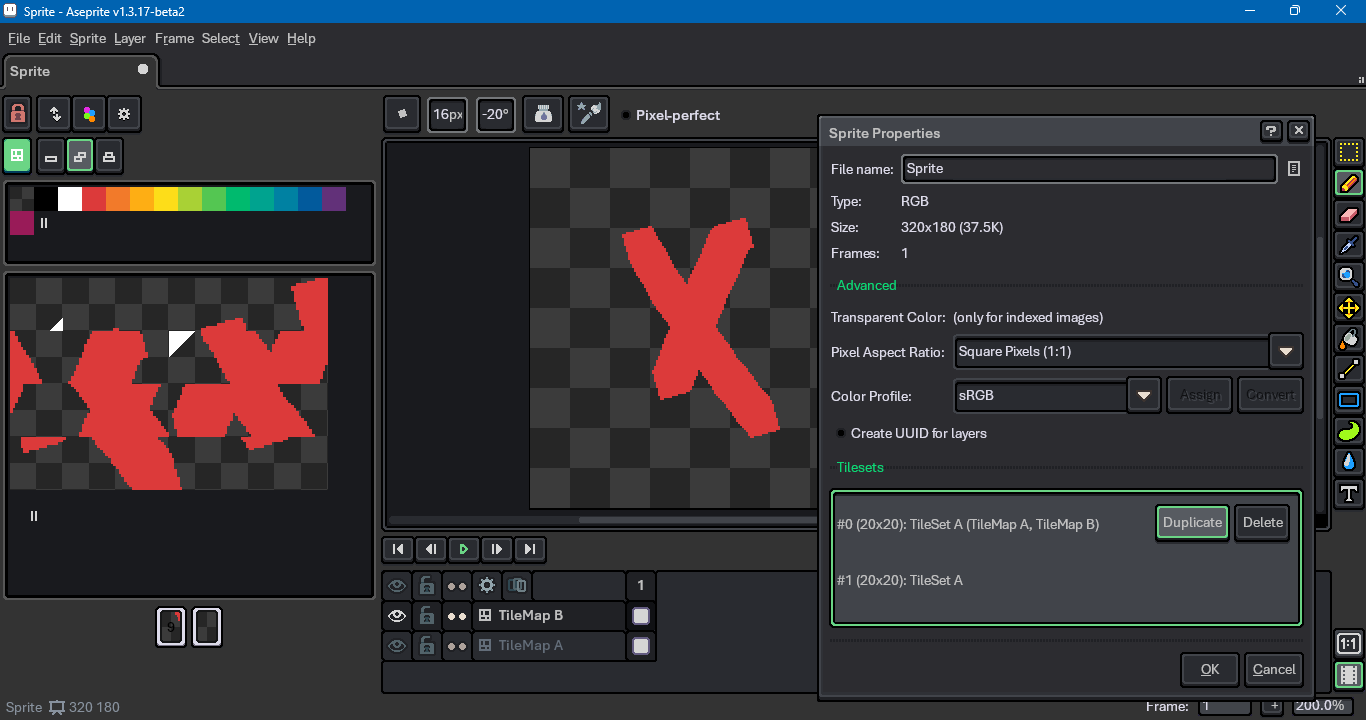Enable the Pixel-perfect checkbox

626,115
